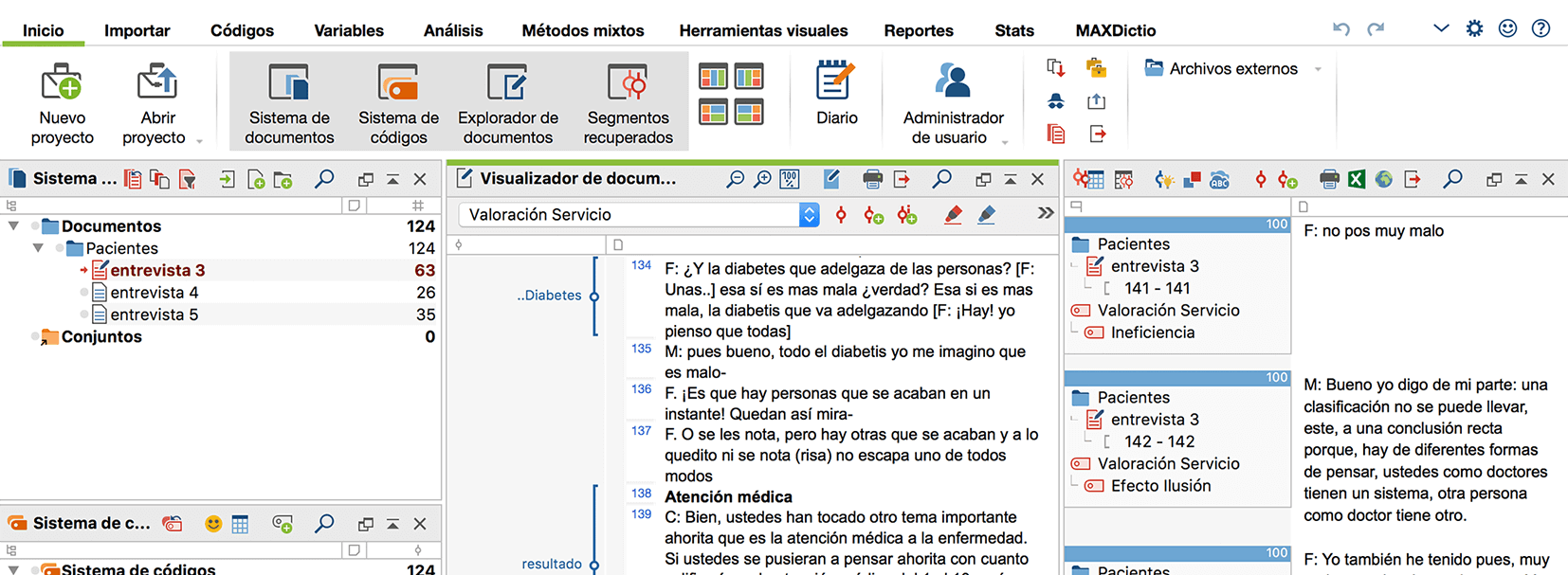Viewport: 1568px width, 575px height.
Task: Click Abrir proyecto button
Action: click(x=157, y=102)
